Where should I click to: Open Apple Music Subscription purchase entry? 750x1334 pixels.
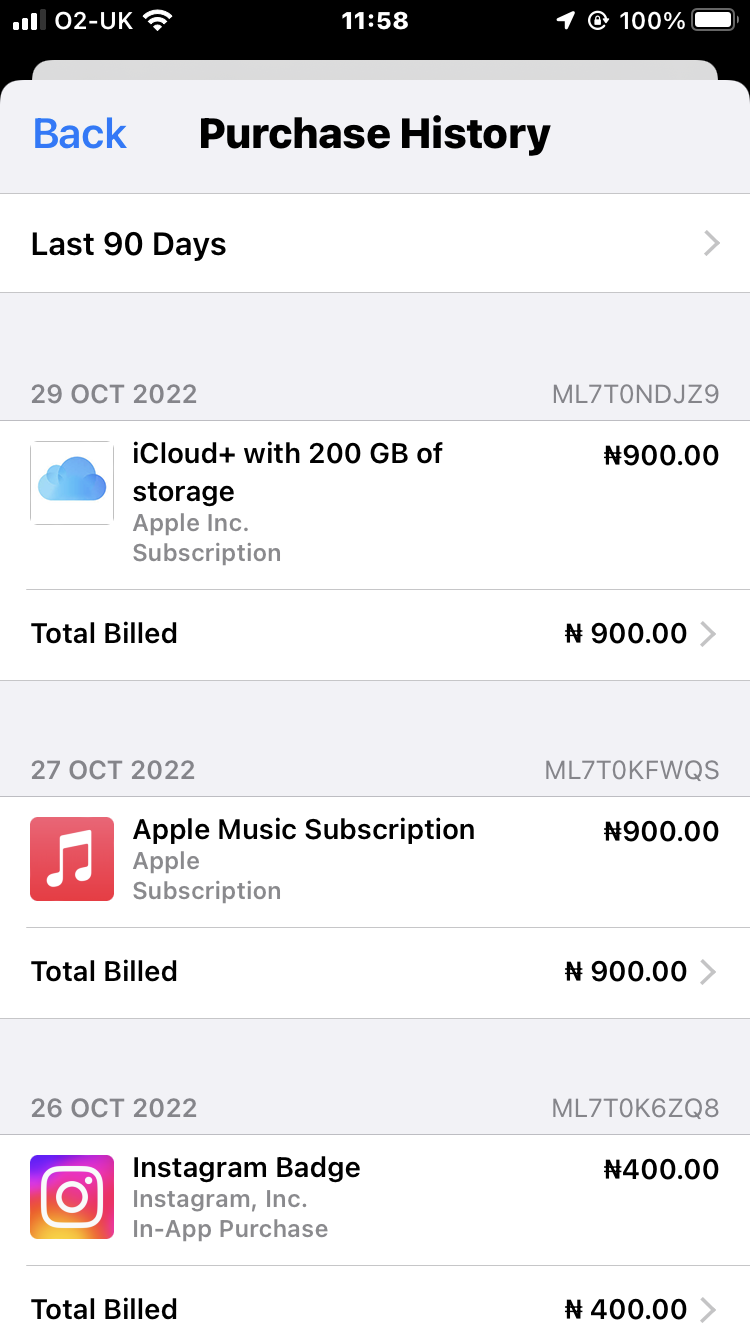coord(304,830)
